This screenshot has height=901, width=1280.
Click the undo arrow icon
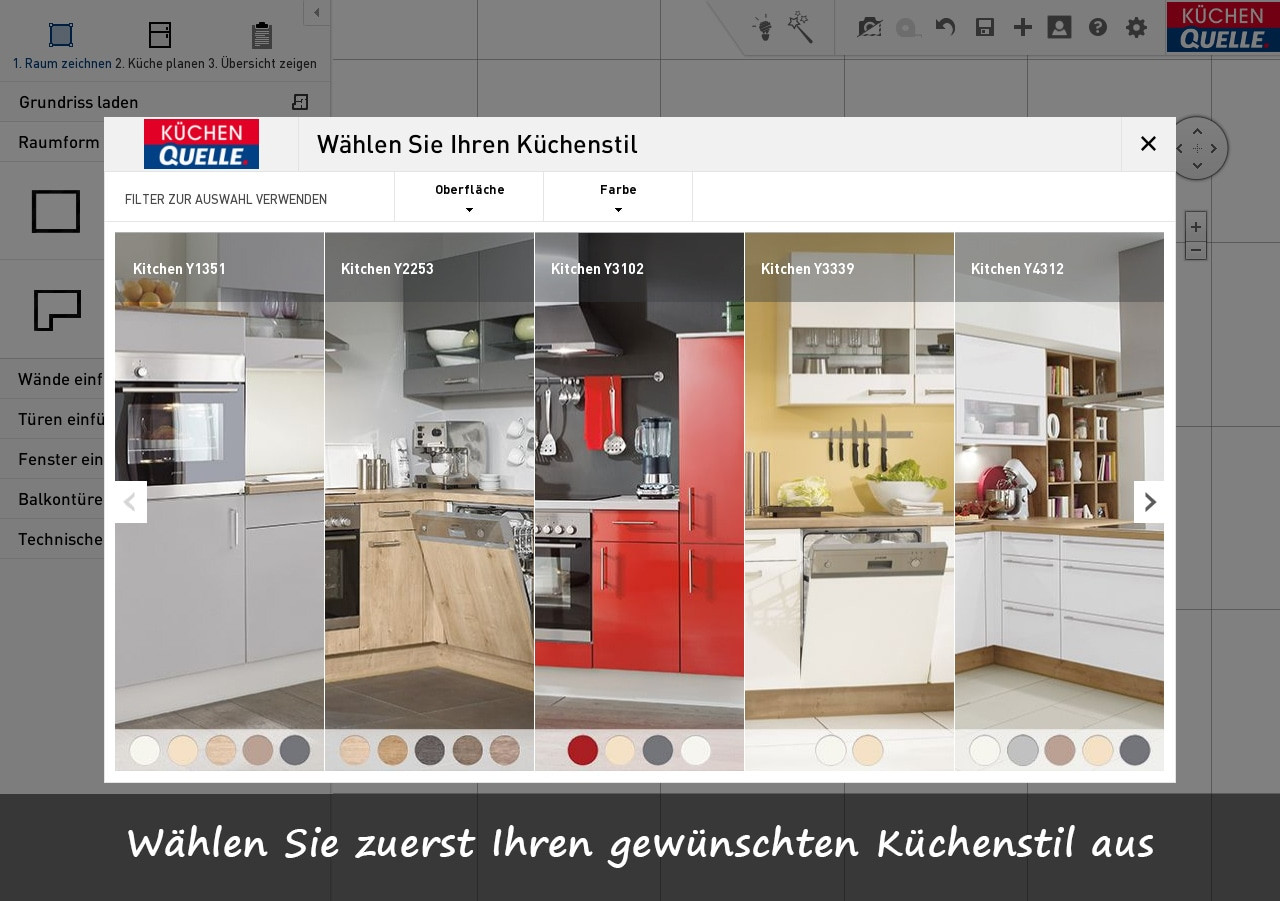tap(945, 27)
